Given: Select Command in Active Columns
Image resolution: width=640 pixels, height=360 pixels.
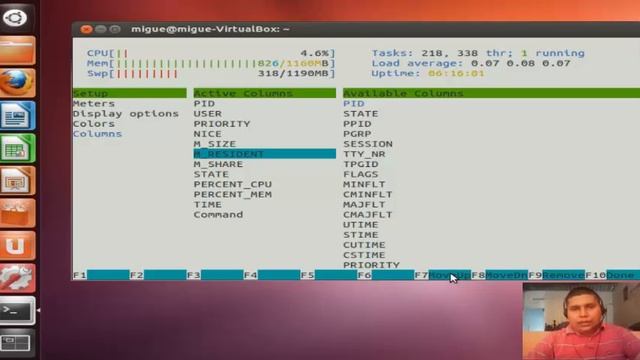Looking at the screenshot, I should (218, 215).
